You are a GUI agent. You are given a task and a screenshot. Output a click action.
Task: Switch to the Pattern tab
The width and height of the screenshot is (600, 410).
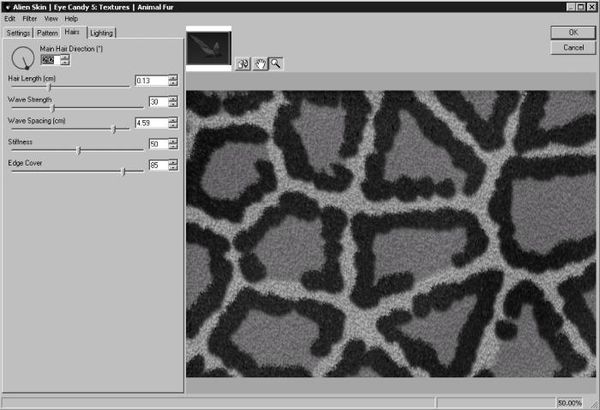pyautogui.click(x=48, y=33)
